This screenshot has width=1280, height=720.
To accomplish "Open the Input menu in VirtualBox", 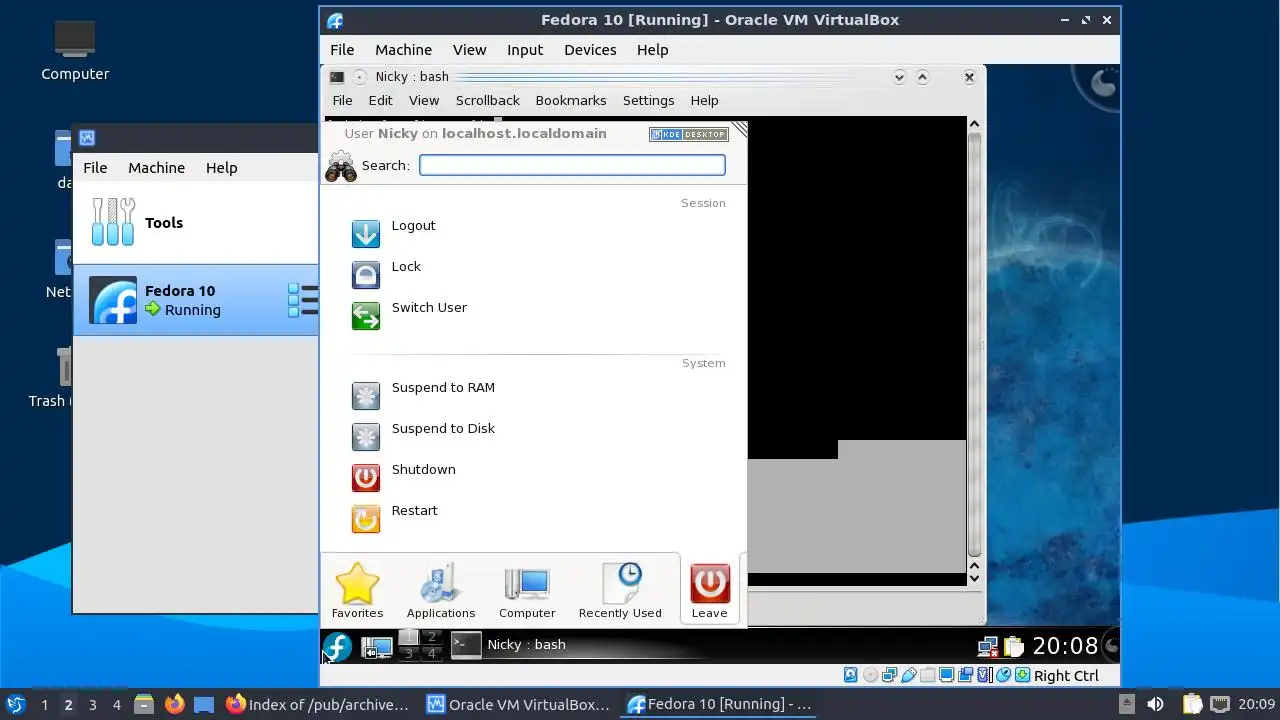I will coord(525,50).
